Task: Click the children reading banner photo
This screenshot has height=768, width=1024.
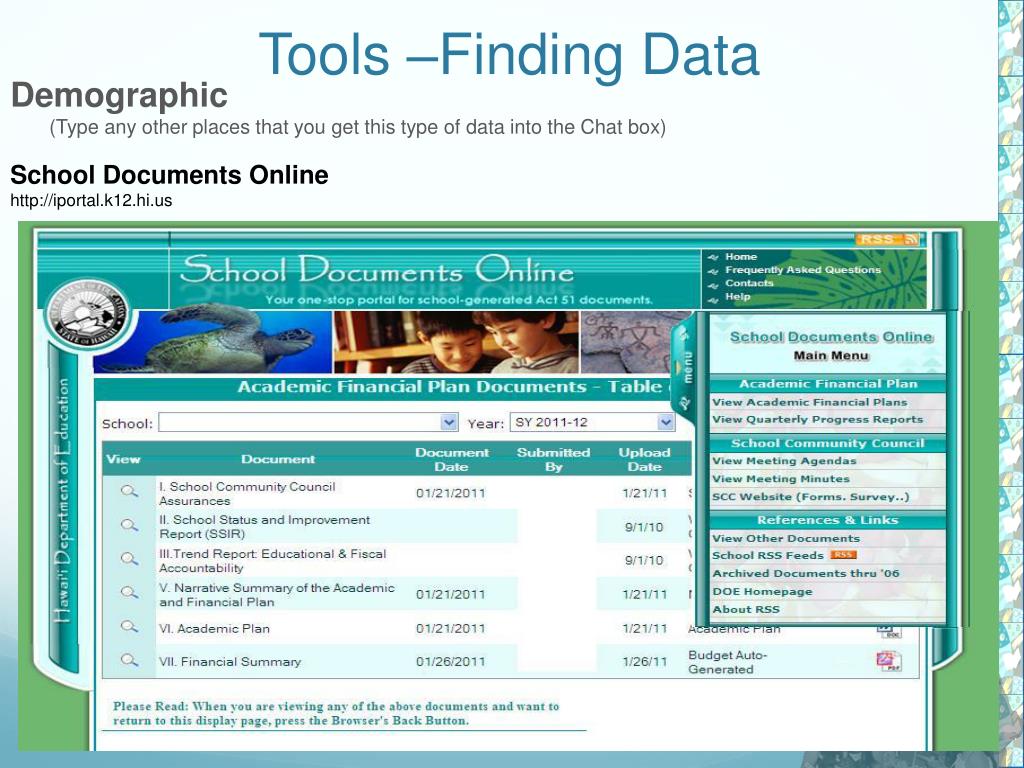Action: tap(456, 342)
